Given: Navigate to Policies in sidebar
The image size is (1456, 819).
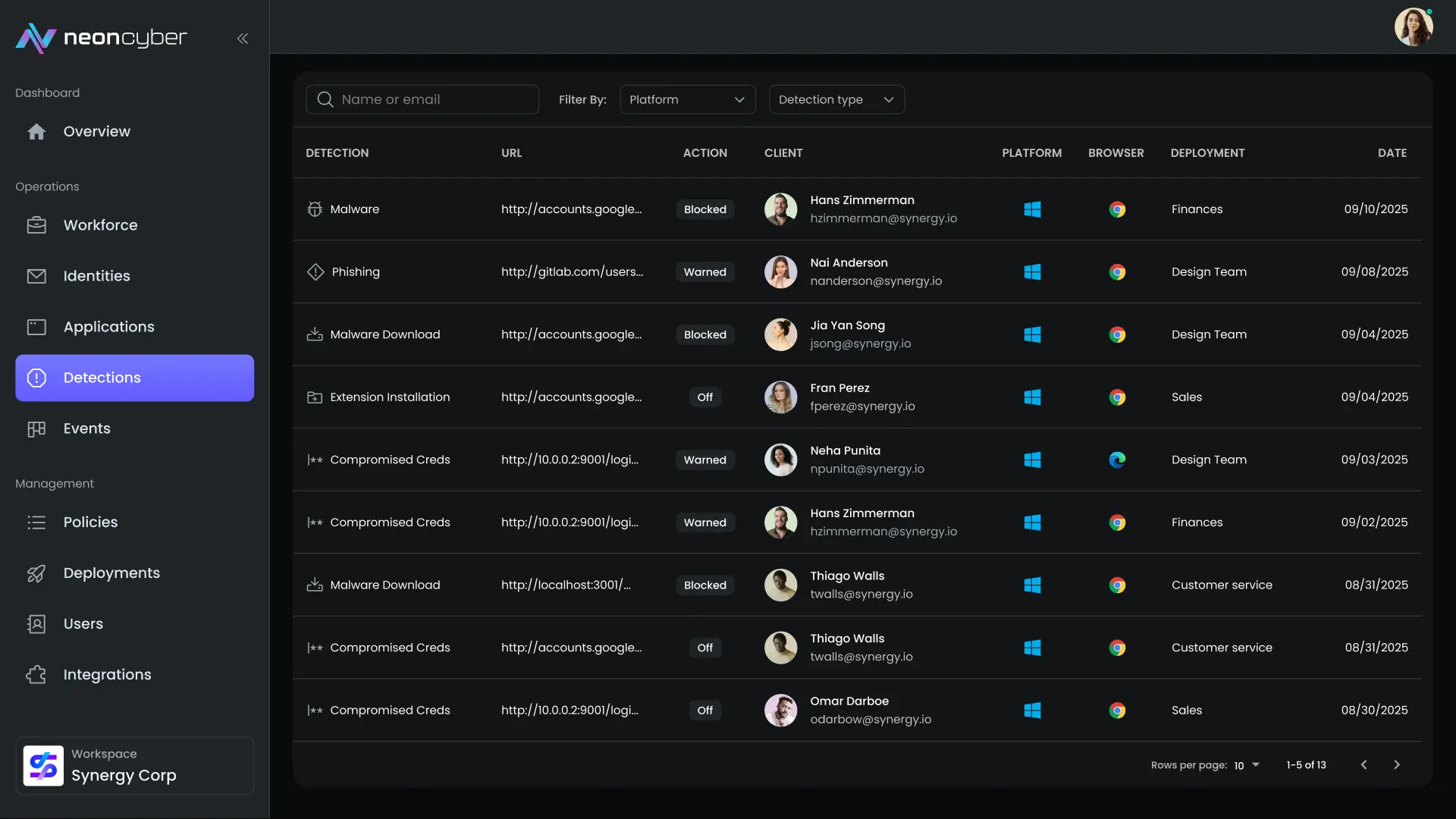Looking at the screenshot, I should [90, 522].
